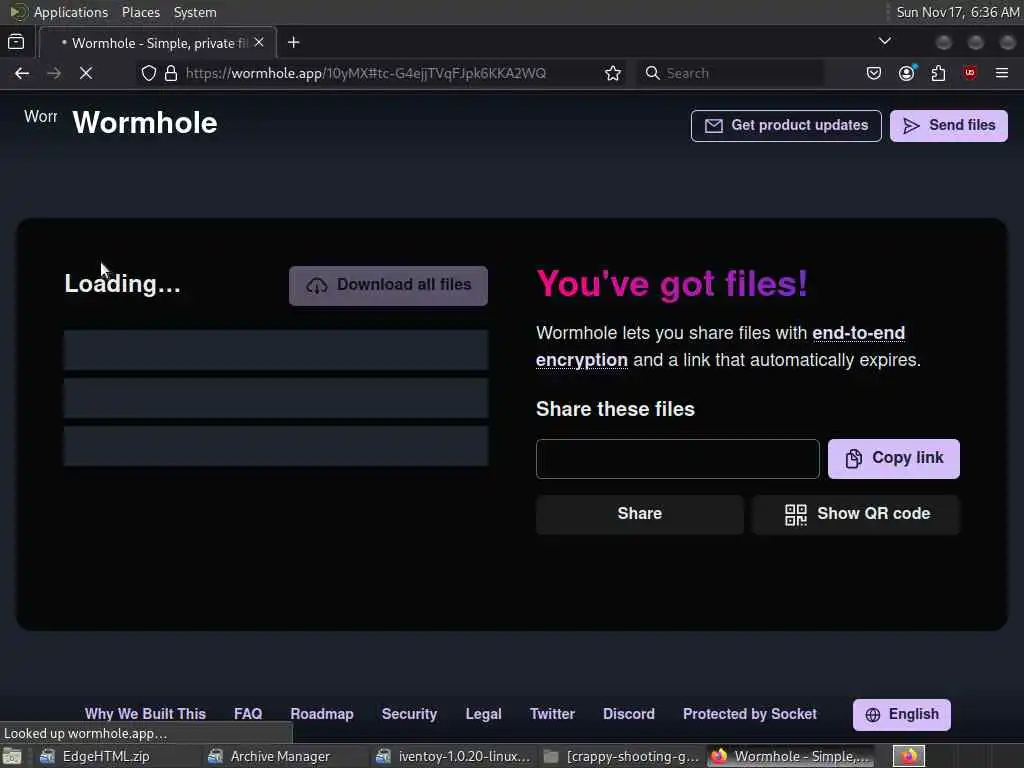The image size is (1024, 768).
Task: Click the Send files button
Action: pyautogui.click(x=949, y=125)
